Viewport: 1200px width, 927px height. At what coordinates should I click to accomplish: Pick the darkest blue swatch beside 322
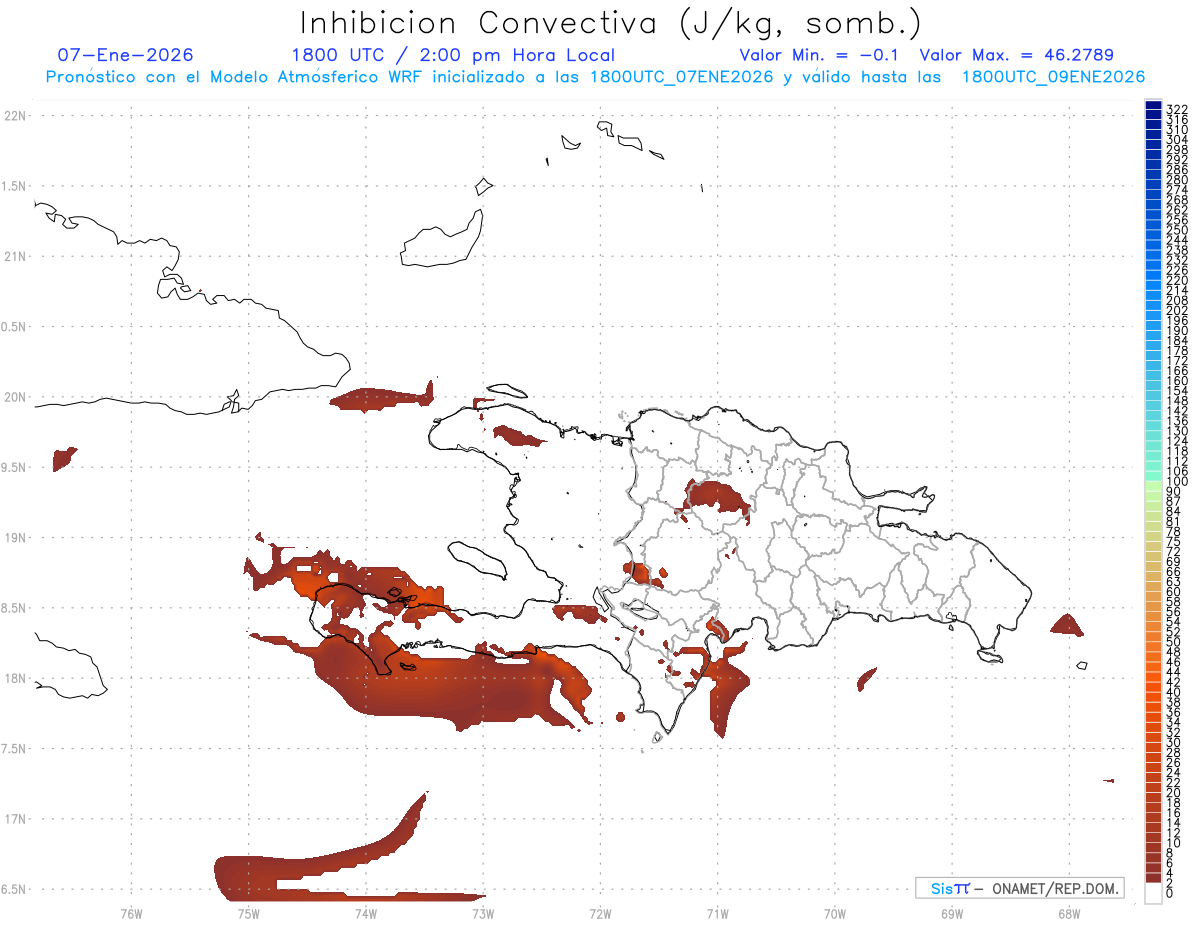tap(1153, 104)
